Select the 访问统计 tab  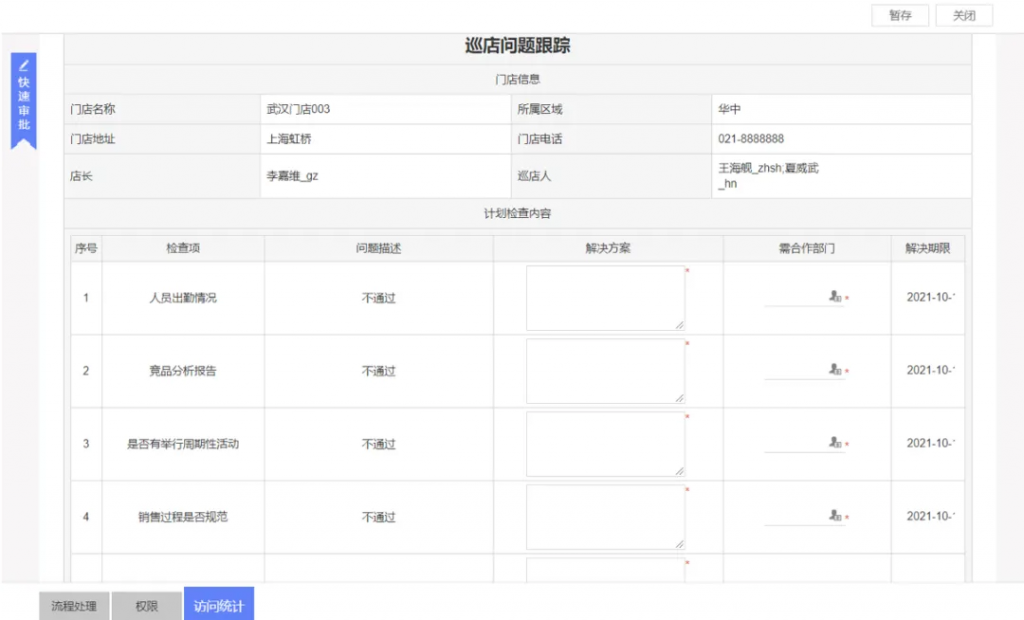pyautogui.click(x=219, y=605)
